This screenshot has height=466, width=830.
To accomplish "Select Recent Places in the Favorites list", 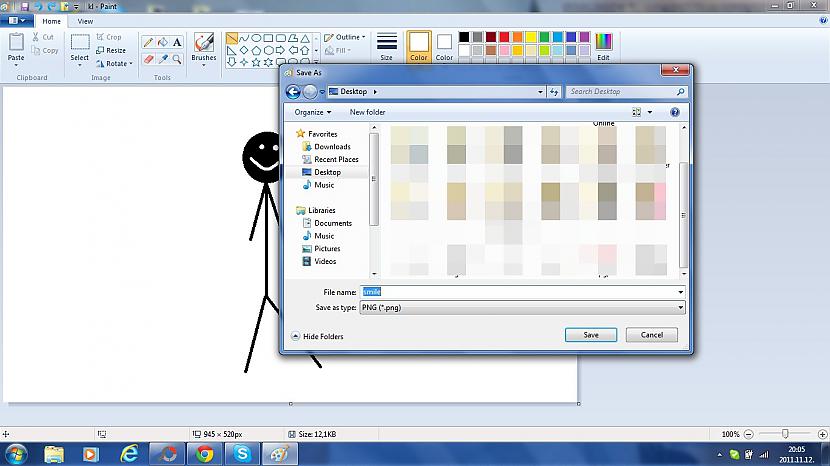I will pos(336,159).
